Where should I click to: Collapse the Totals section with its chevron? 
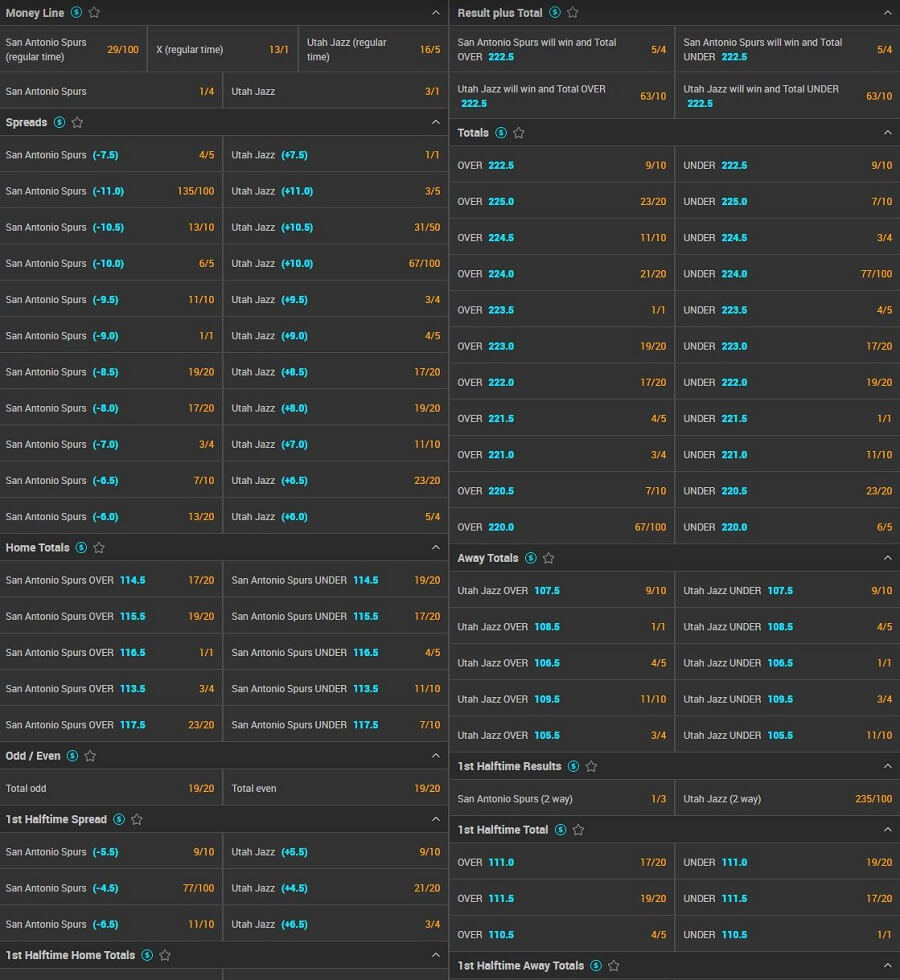click(888, 132)
